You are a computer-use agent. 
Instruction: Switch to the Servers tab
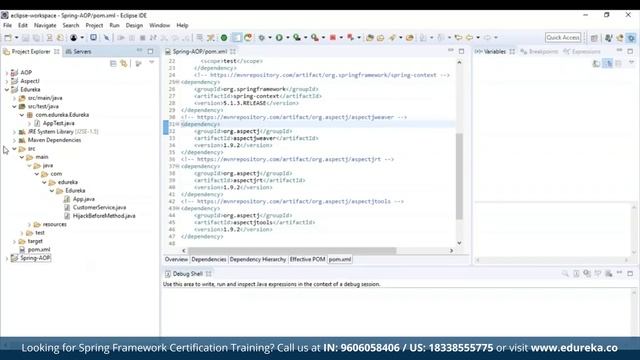(78, 51)
